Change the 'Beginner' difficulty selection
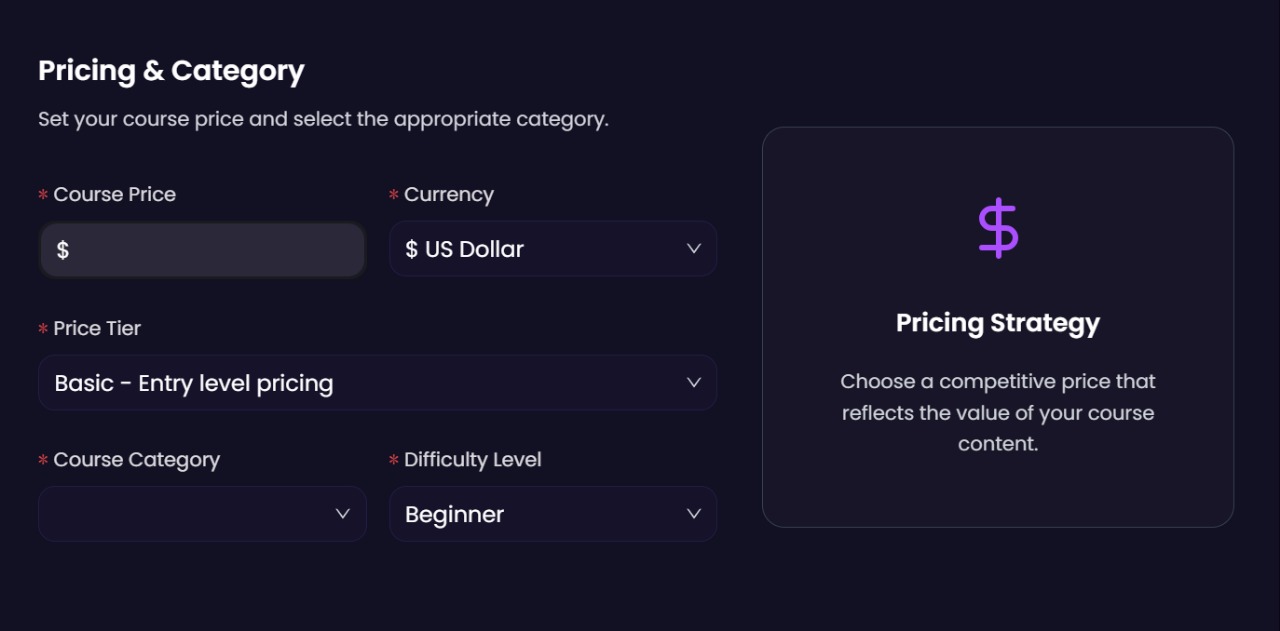 [x=540, y=514]
